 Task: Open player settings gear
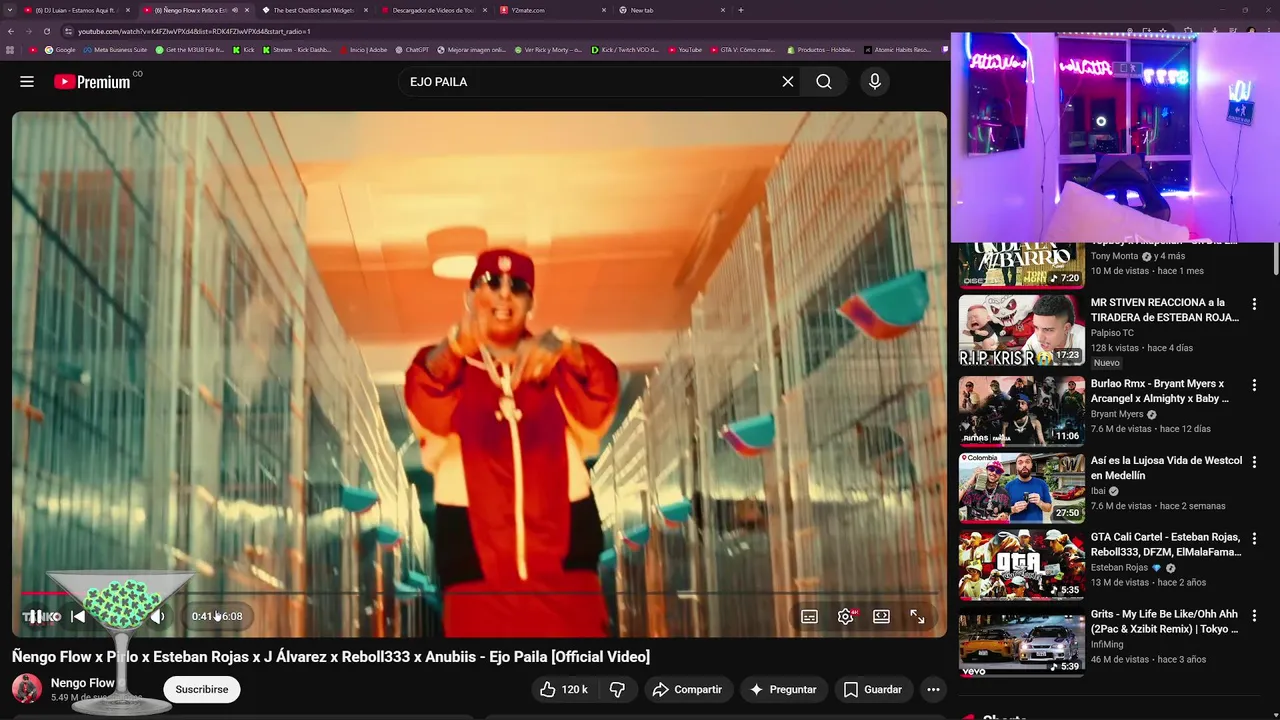(846, 617)
